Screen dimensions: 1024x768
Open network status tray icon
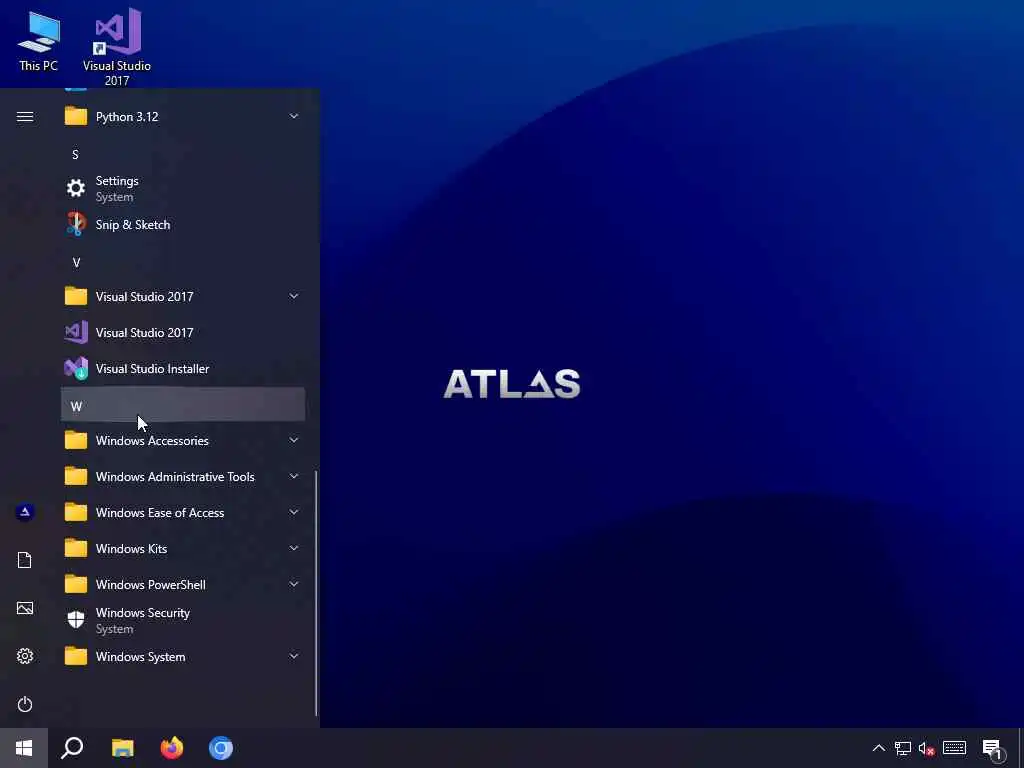[903, 748]
